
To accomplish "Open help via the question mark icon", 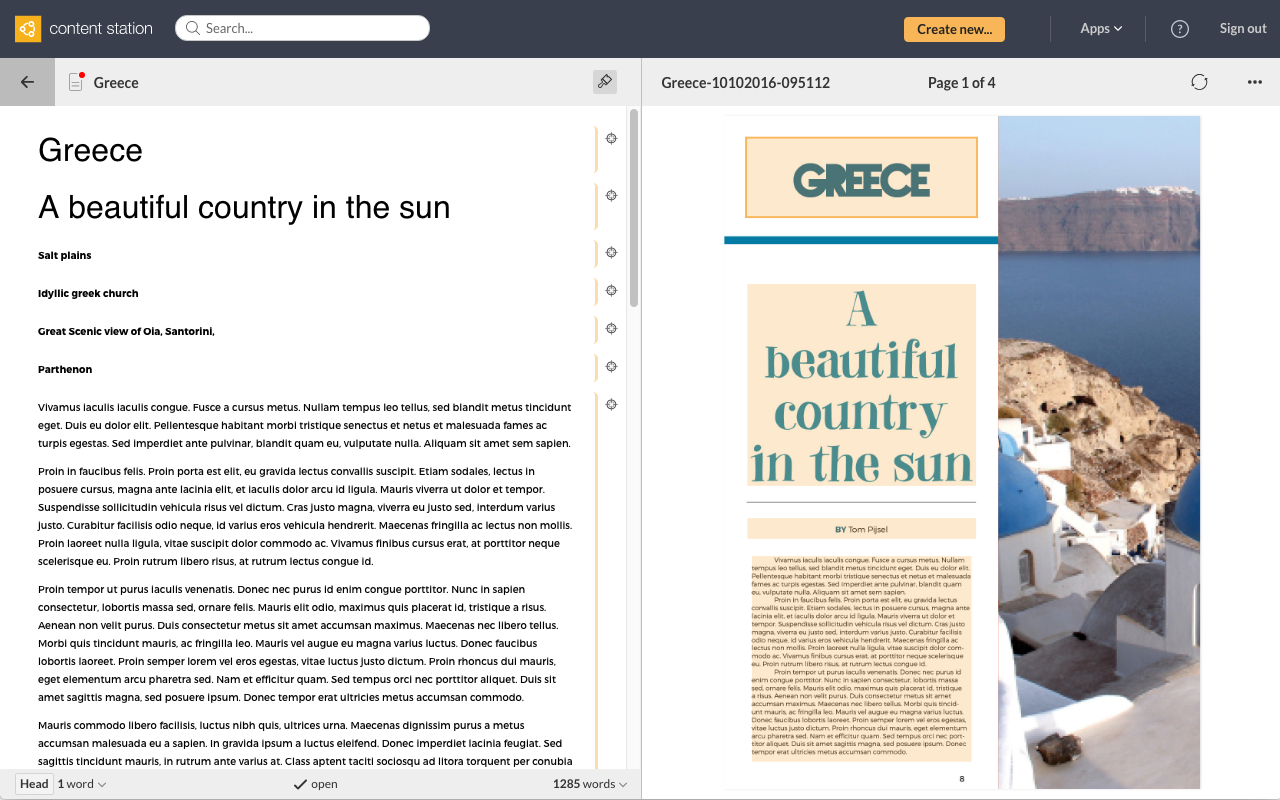I will pyautogui.click(x=1180, y=28).
